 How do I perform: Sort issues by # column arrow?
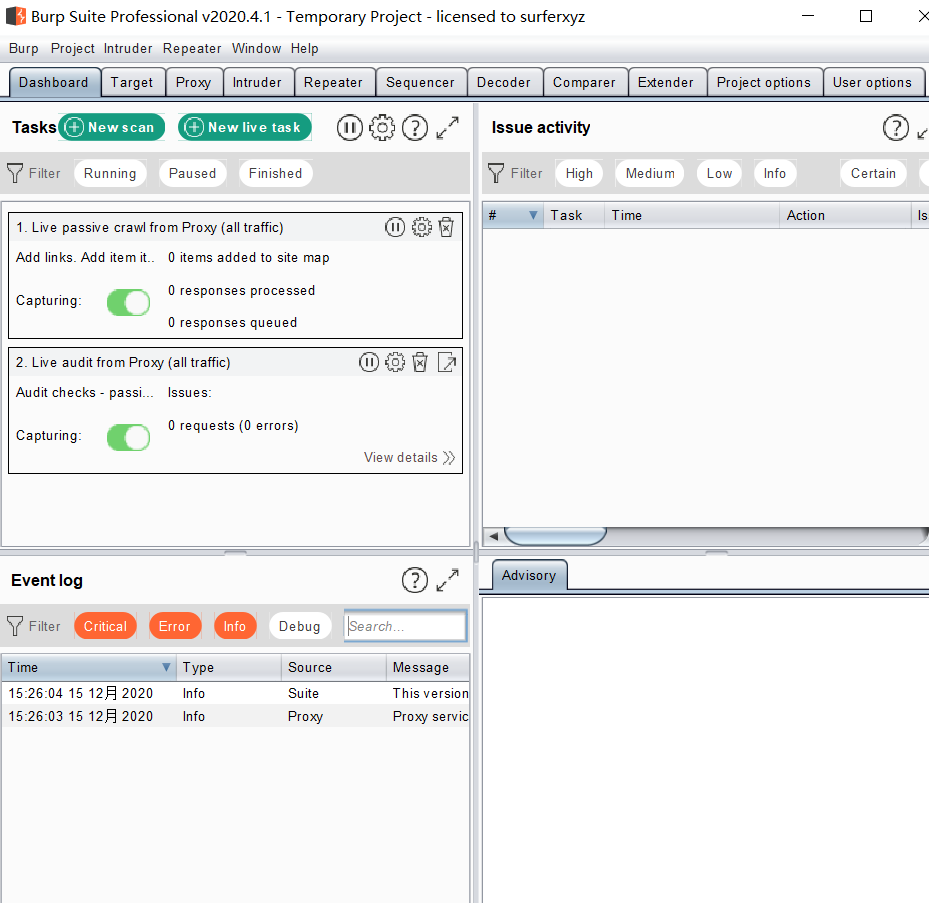tap(533, 215)
